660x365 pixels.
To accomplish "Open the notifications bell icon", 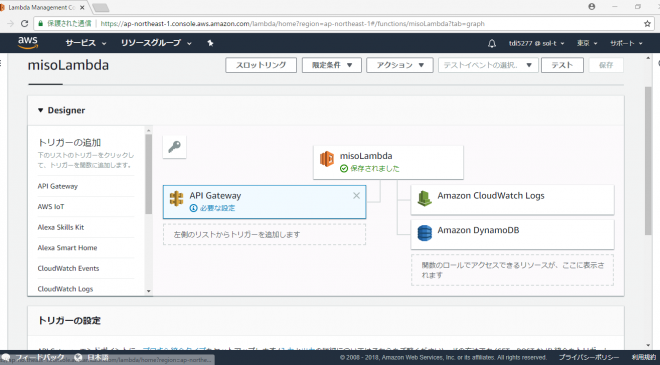I will pyautogui.click(x=492, y=43).
